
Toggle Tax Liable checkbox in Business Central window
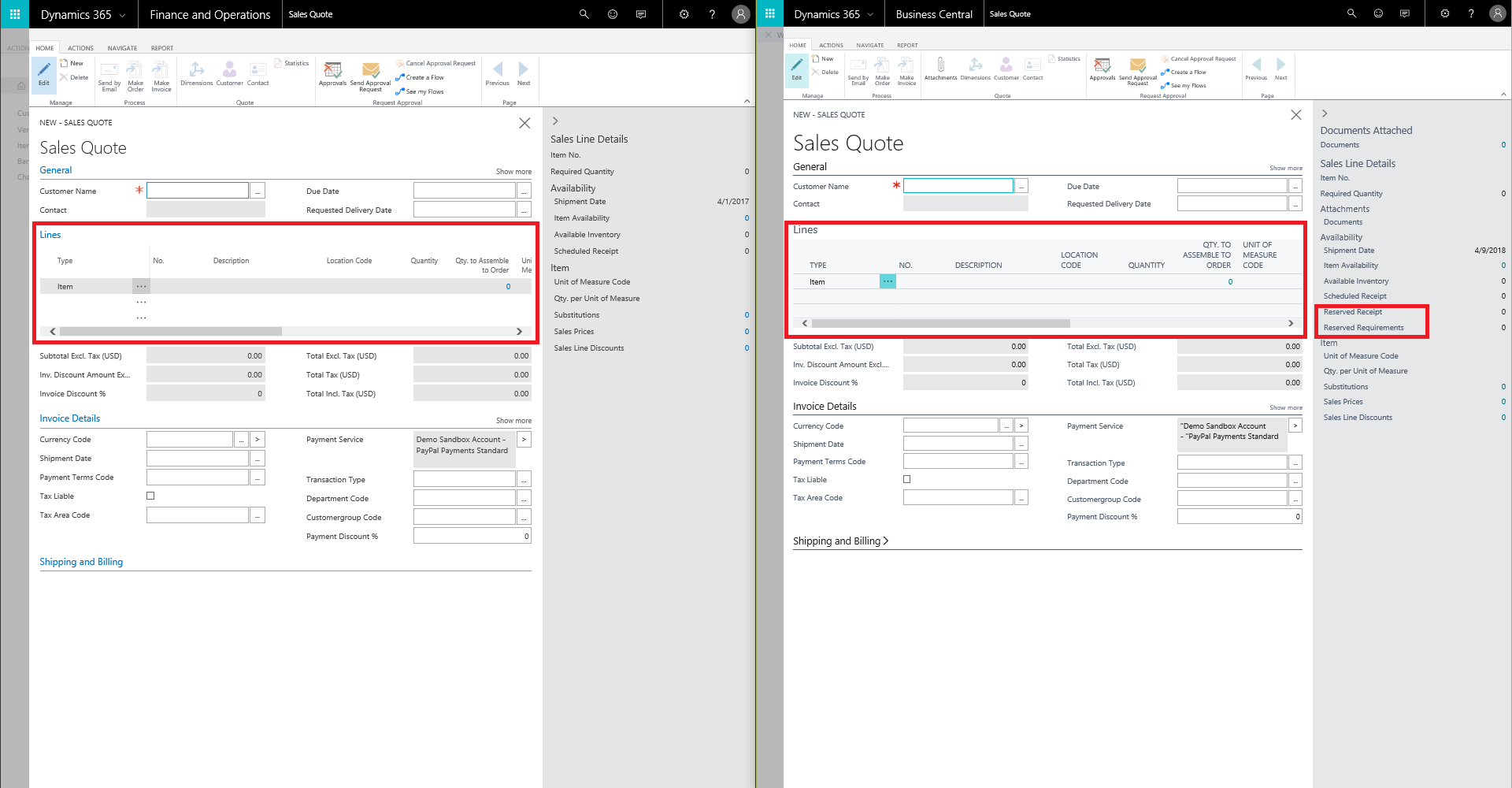(x=906, y=479)
